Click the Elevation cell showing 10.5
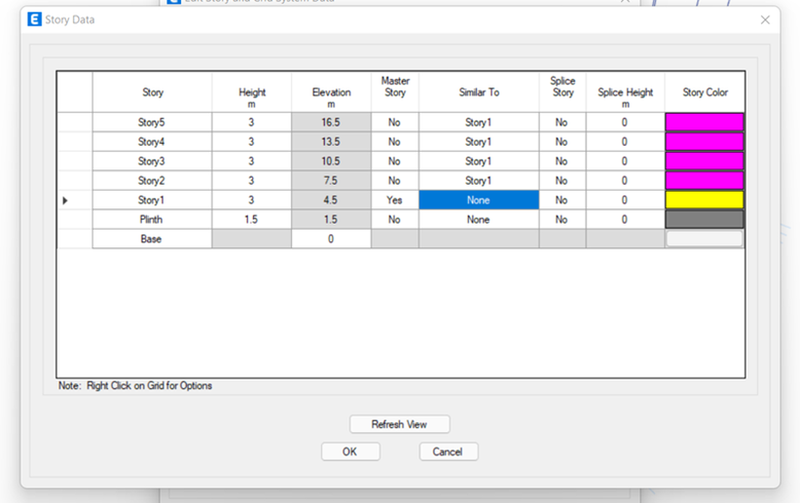800x503 pixels. tap(331, 161)
